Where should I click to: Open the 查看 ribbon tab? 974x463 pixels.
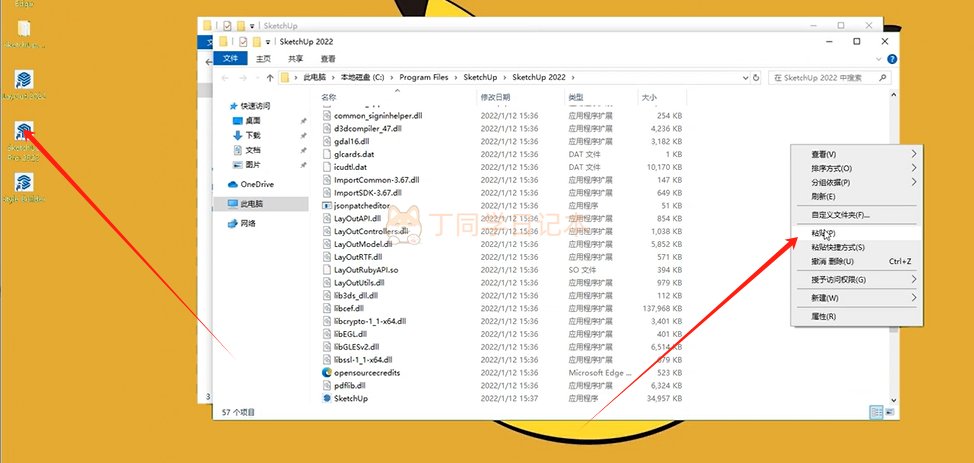329,58
